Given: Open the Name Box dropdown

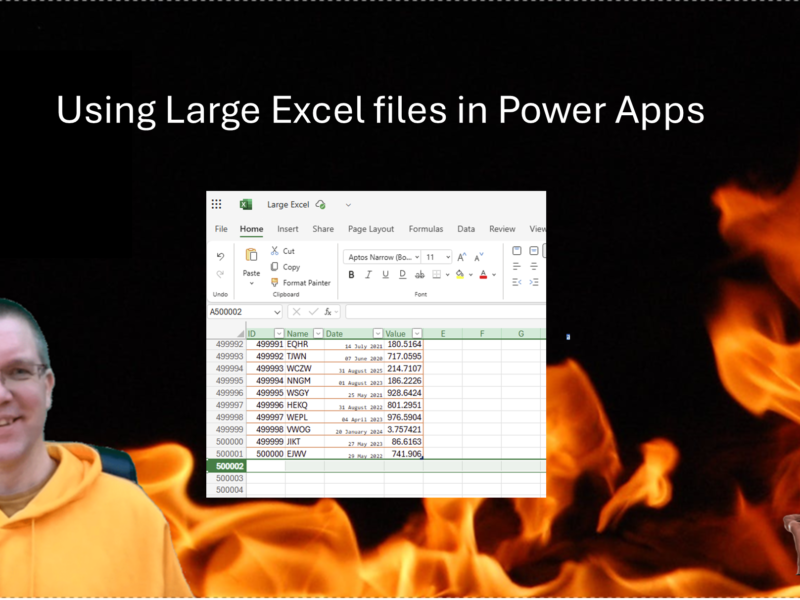Looking at the screenshot, I should pos(277,312).
